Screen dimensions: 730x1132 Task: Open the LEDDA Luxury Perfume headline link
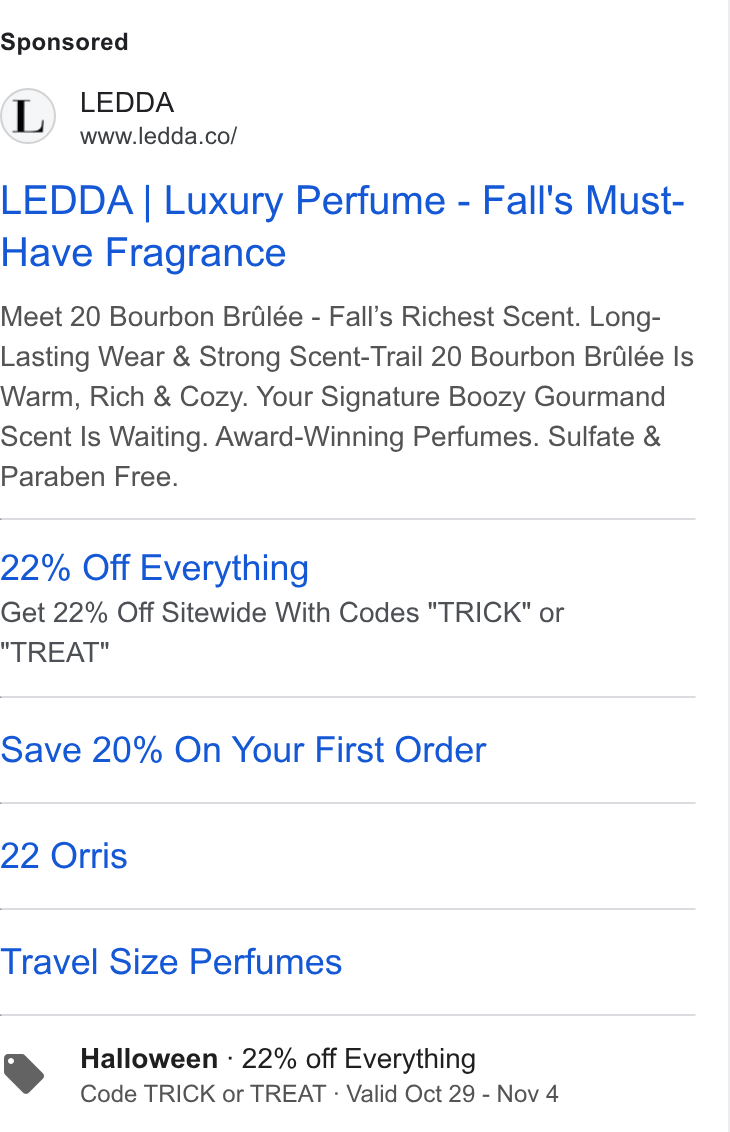coord(342,227)
